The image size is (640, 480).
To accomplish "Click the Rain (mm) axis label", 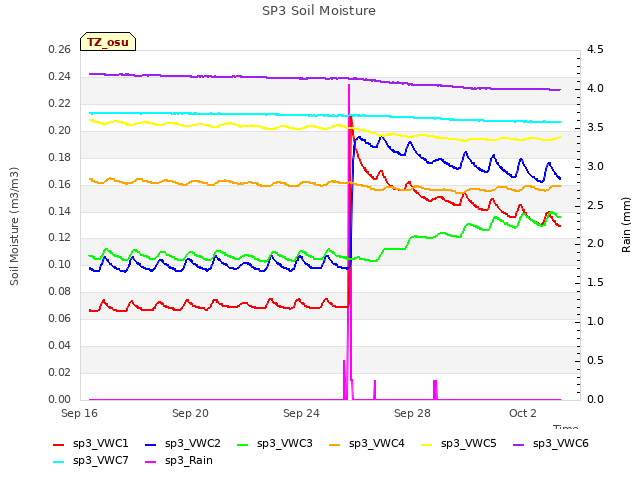I will click(x=626, y=225).
